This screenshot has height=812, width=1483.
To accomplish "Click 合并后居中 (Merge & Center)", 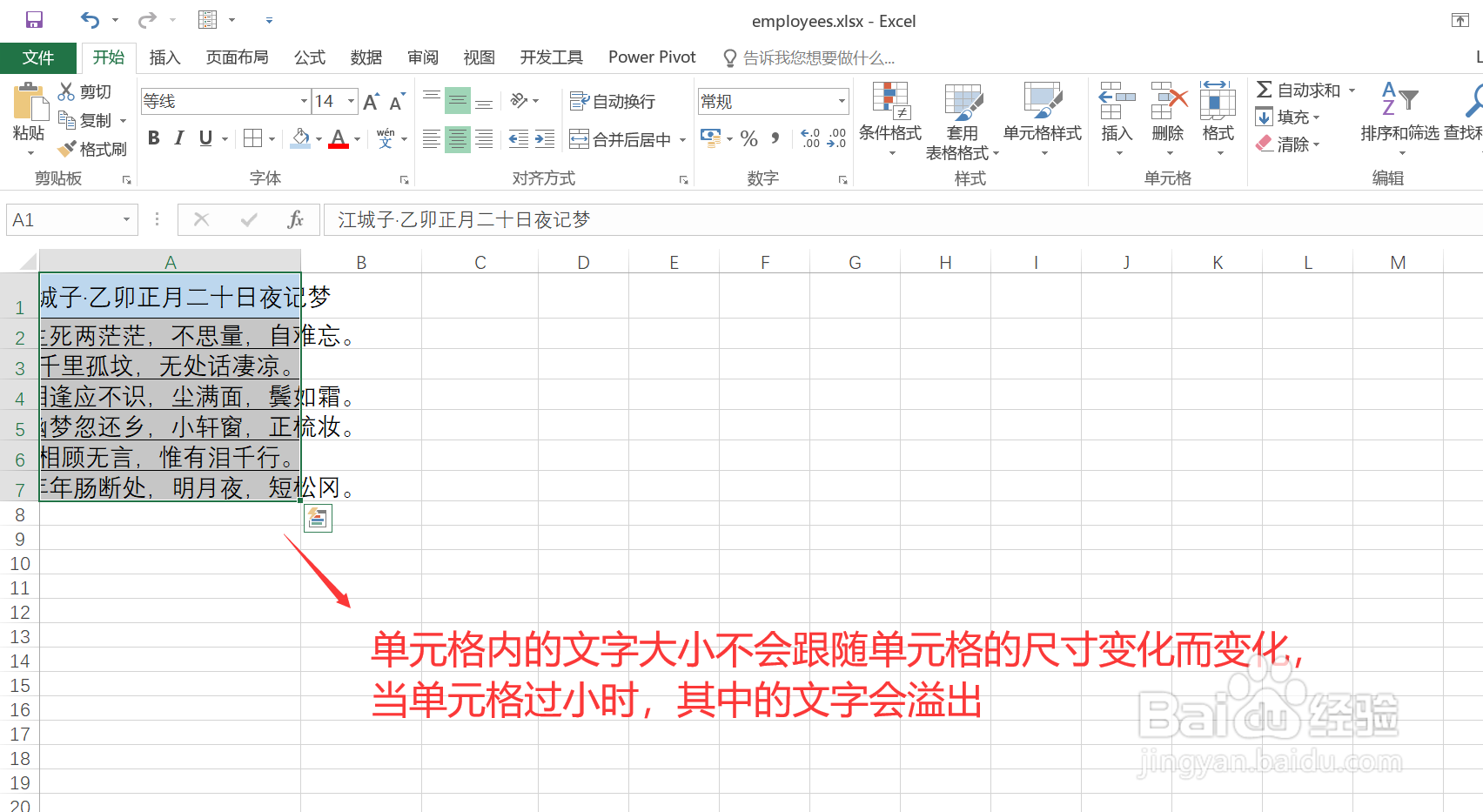I will click(621, 138).
